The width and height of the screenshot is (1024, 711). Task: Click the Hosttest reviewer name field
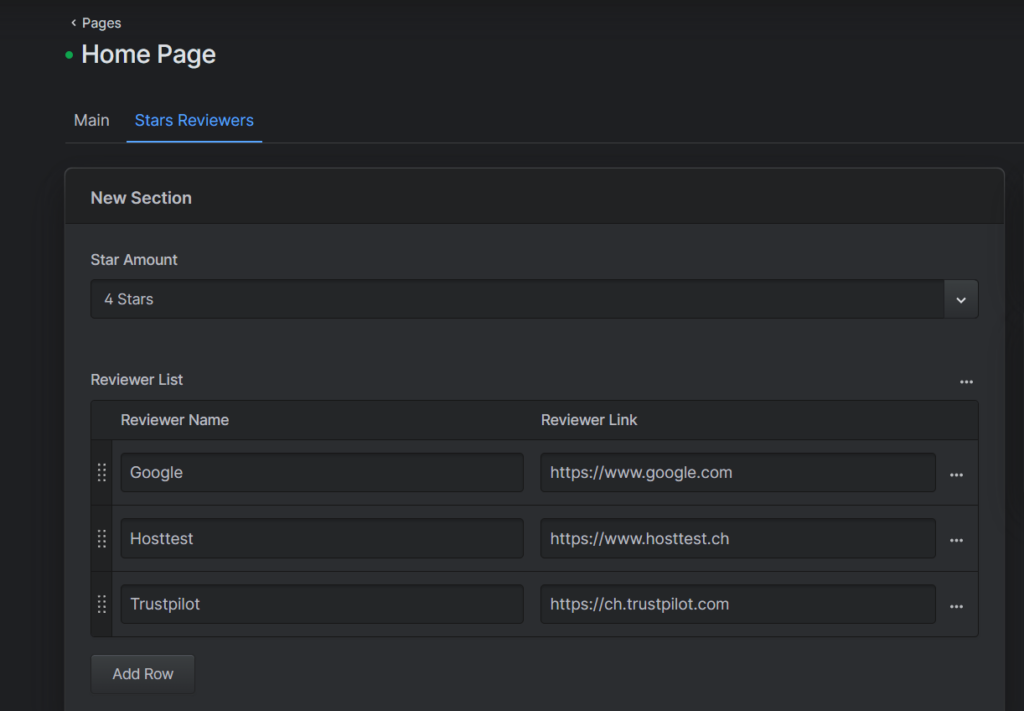point(321,539)
